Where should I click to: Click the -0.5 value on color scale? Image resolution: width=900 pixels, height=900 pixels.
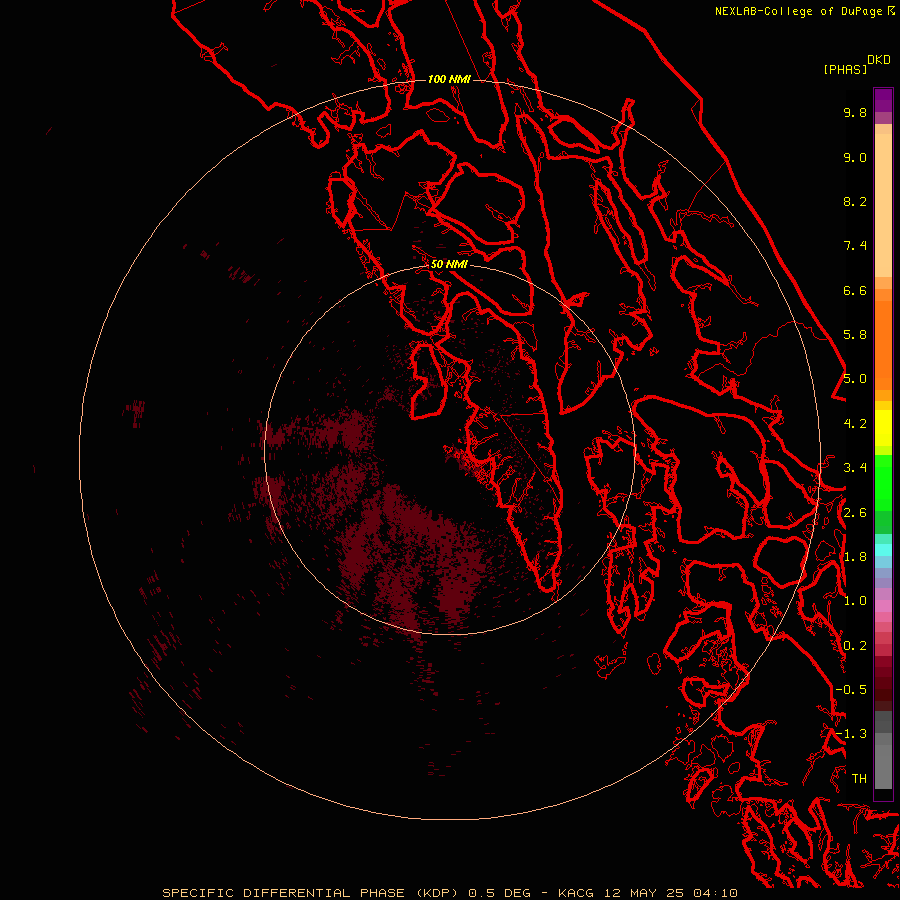pos(851,690)
